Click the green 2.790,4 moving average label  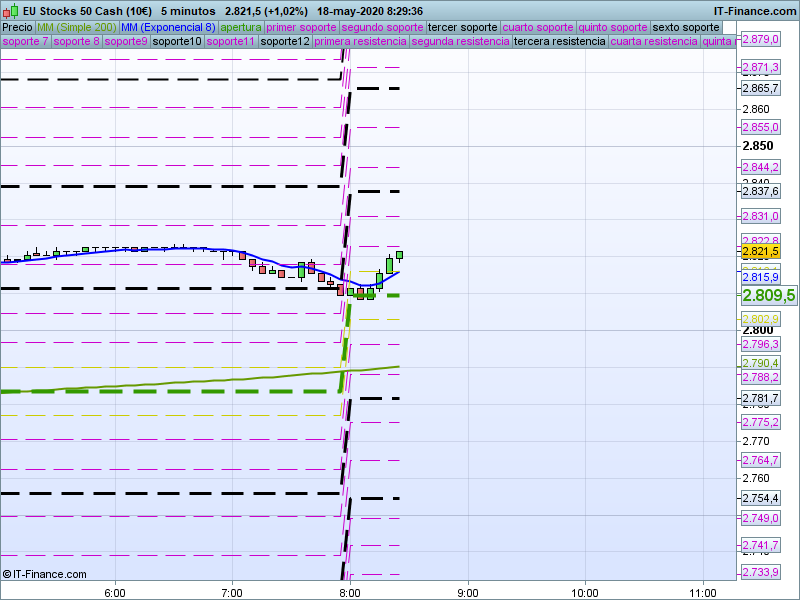point(761,363)
